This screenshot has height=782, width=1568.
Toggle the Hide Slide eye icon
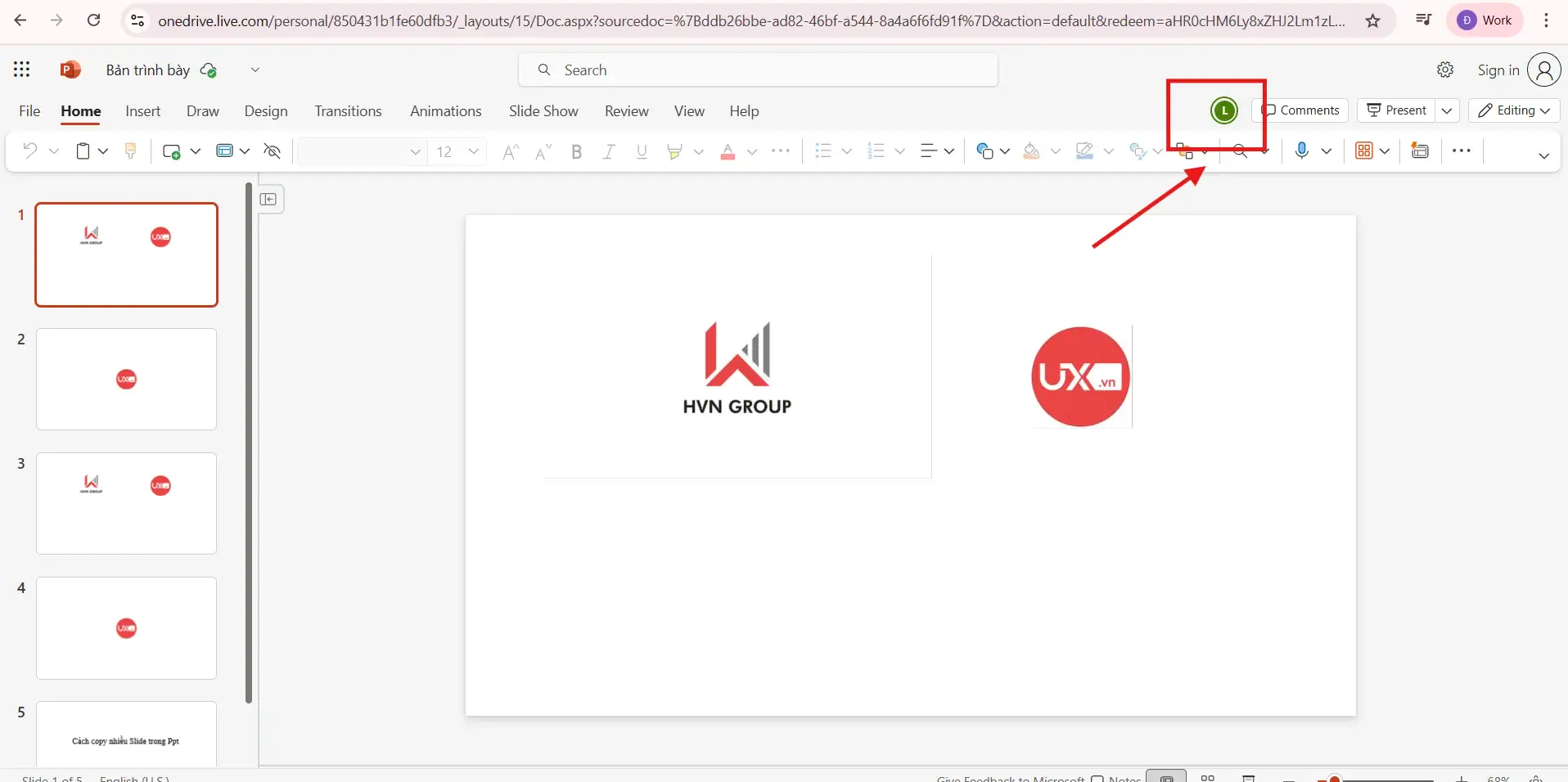[x=273, y=151]
